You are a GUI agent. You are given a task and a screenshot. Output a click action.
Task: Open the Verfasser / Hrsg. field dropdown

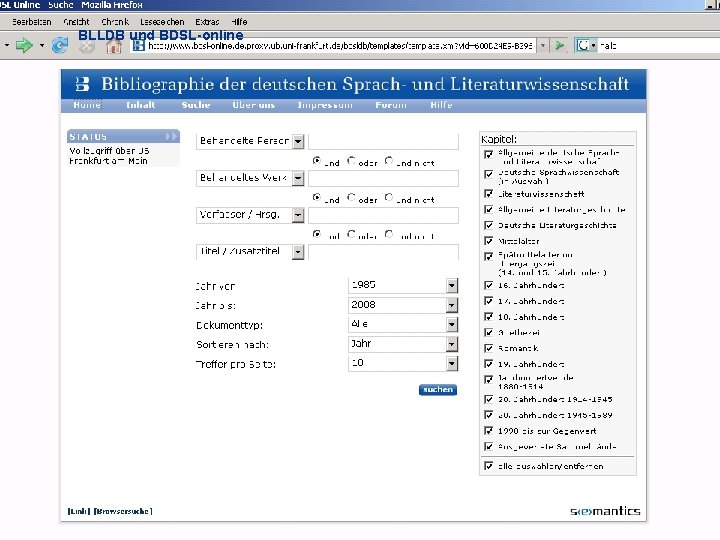coord(298,215)
